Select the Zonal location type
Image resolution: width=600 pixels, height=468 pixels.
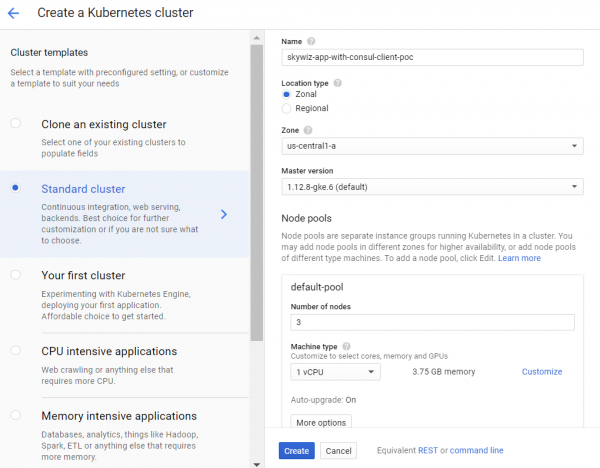[288, 95]
